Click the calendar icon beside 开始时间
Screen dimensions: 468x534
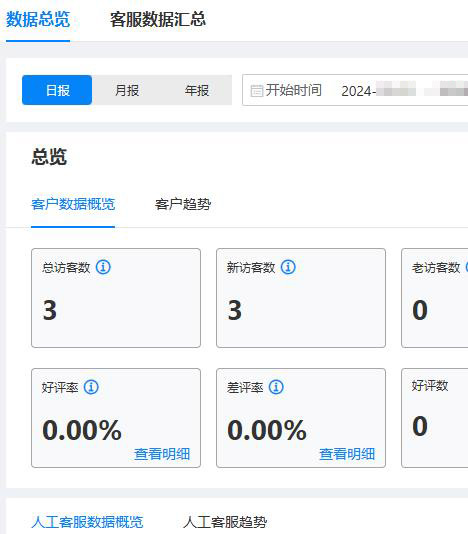(x=256, y=91)
